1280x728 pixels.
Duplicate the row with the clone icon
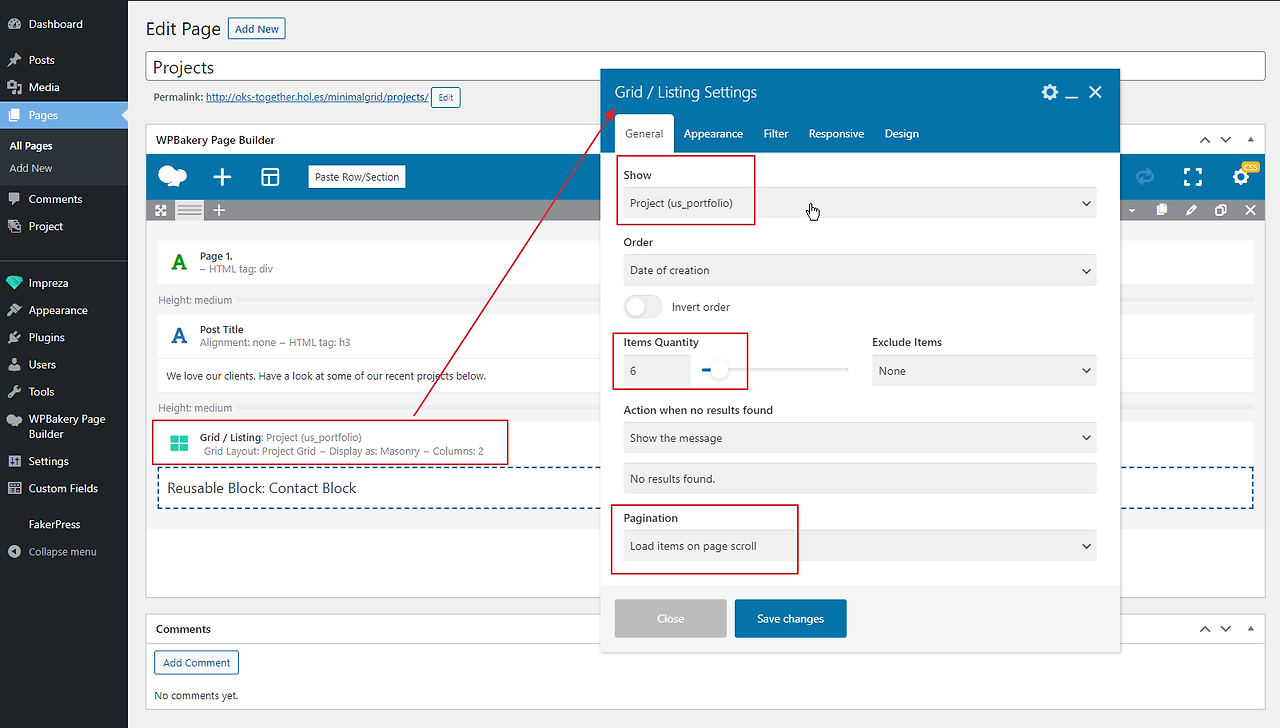pyautogui.click(x=1221, y=210)
